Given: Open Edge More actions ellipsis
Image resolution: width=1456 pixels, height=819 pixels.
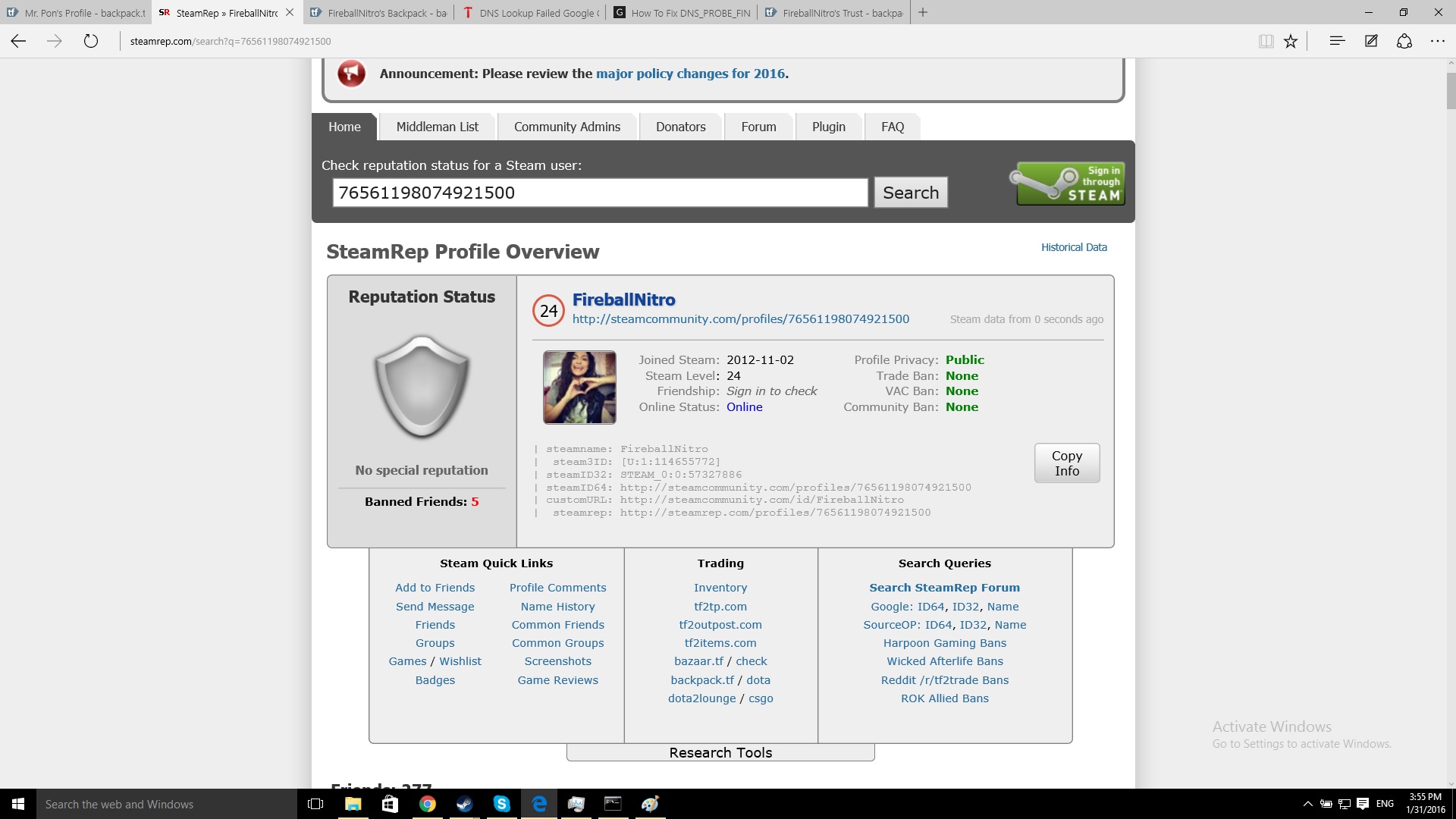Looking at the screenshot, I should coord(1438,42).
